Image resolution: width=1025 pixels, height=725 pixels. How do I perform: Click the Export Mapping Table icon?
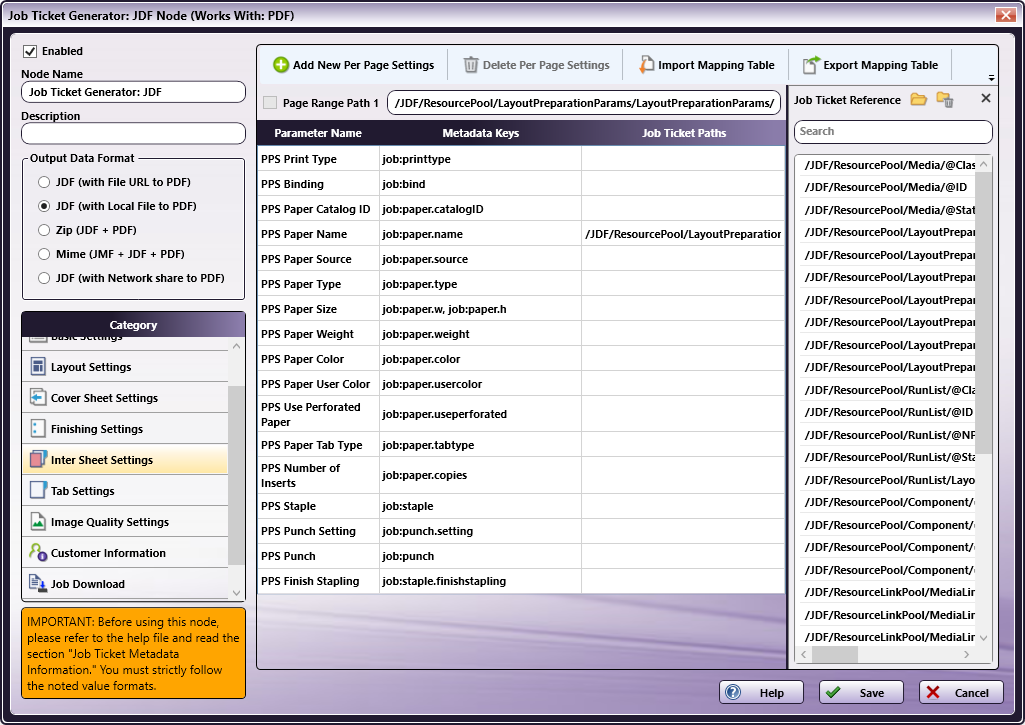811,65
